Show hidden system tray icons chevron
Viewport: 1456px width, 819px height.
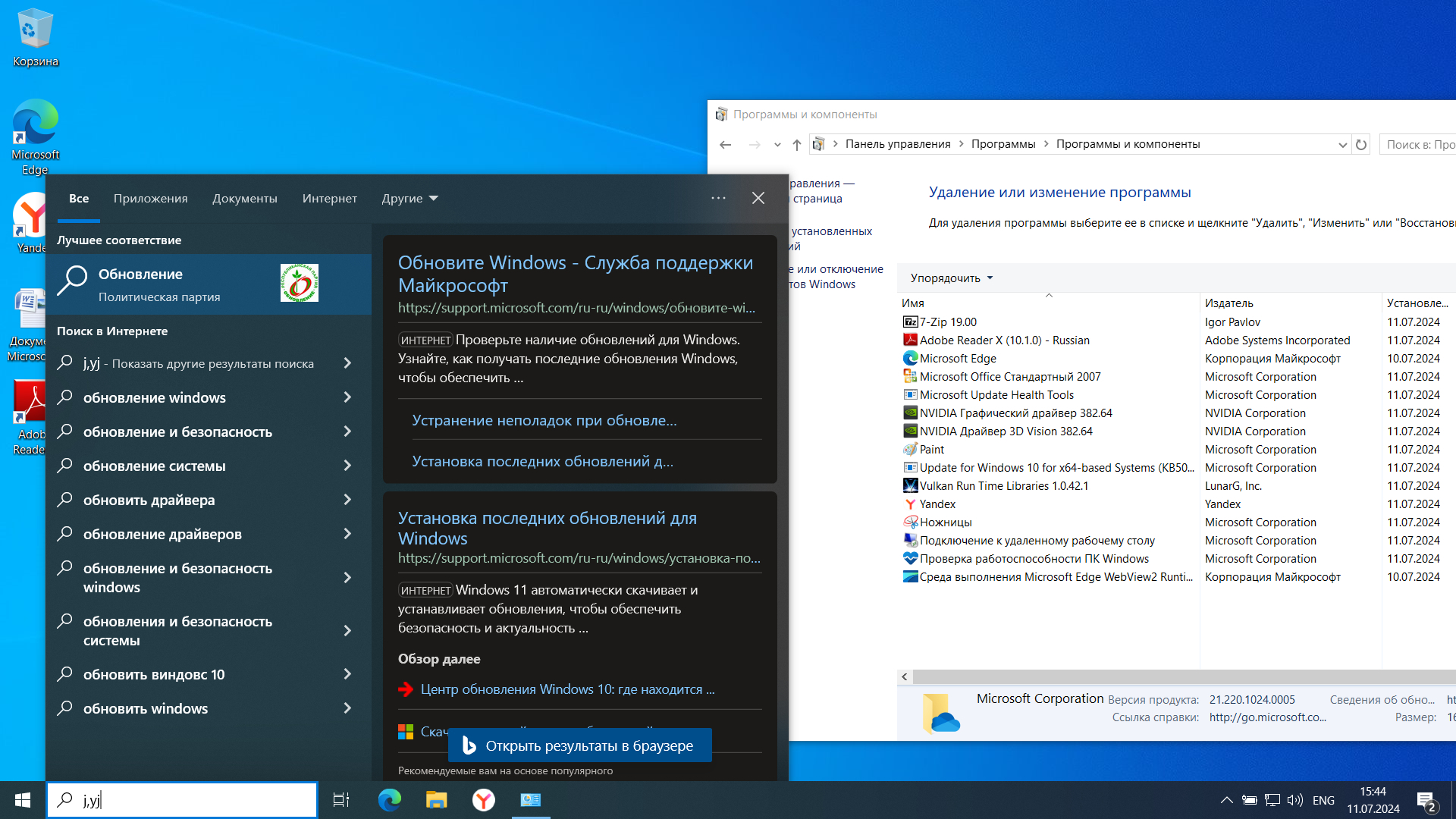coord(1226,800)
